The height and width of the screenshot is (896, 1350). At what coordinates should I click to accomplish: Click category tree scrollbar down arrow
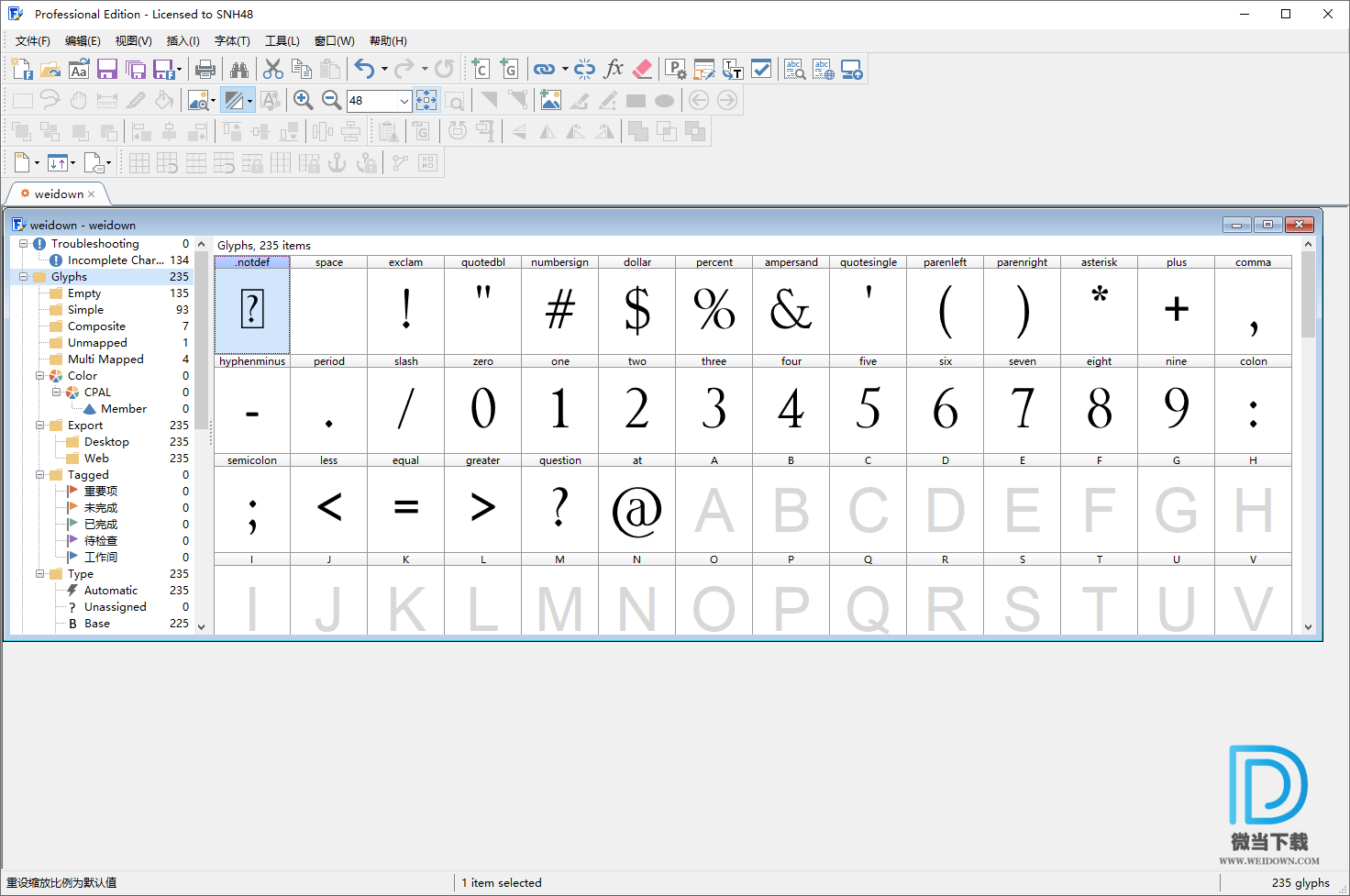click(201, 627)
